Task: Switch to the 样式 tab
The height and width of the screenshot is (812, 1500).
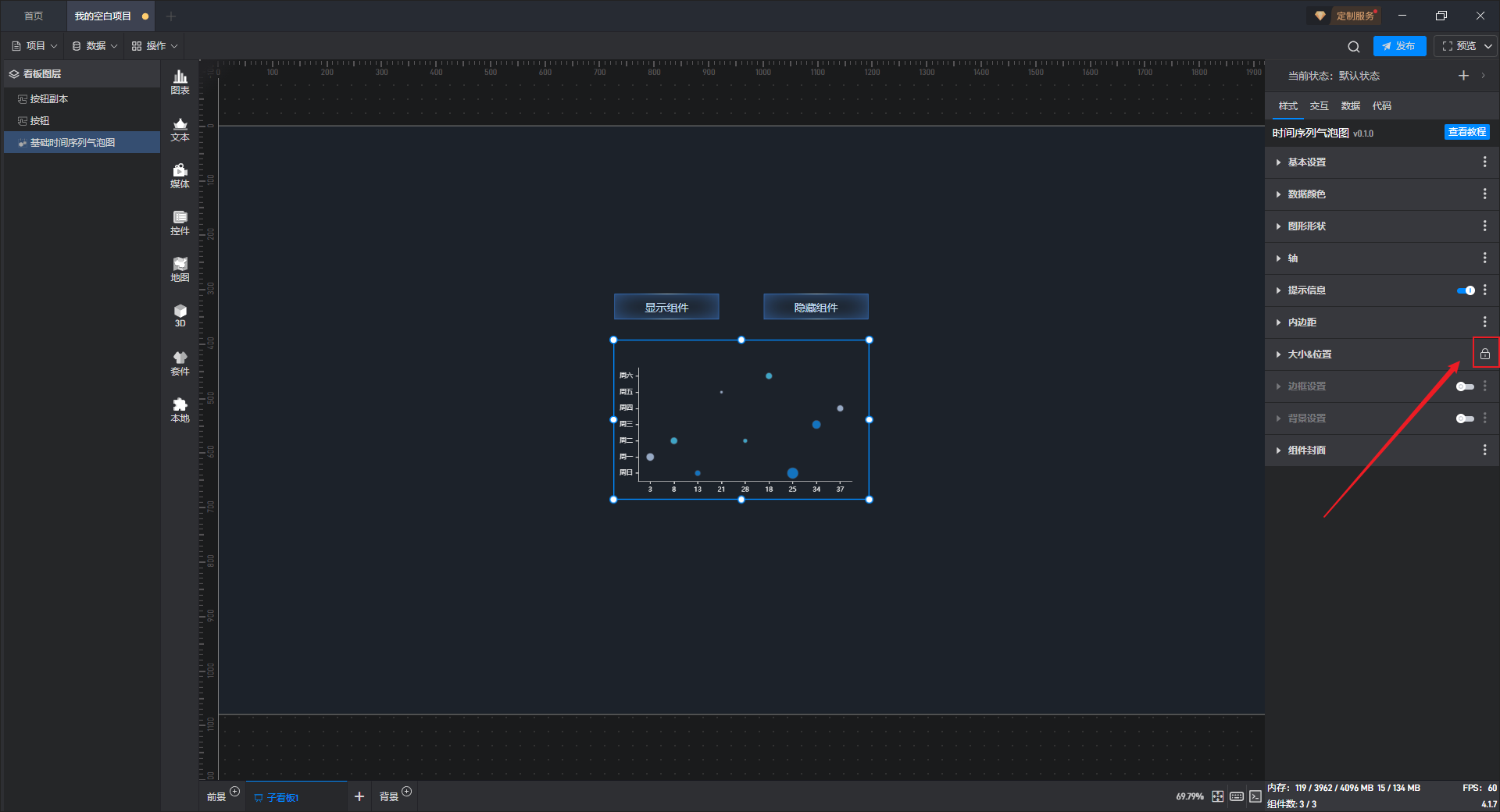Action: [x=1288, y=106]
